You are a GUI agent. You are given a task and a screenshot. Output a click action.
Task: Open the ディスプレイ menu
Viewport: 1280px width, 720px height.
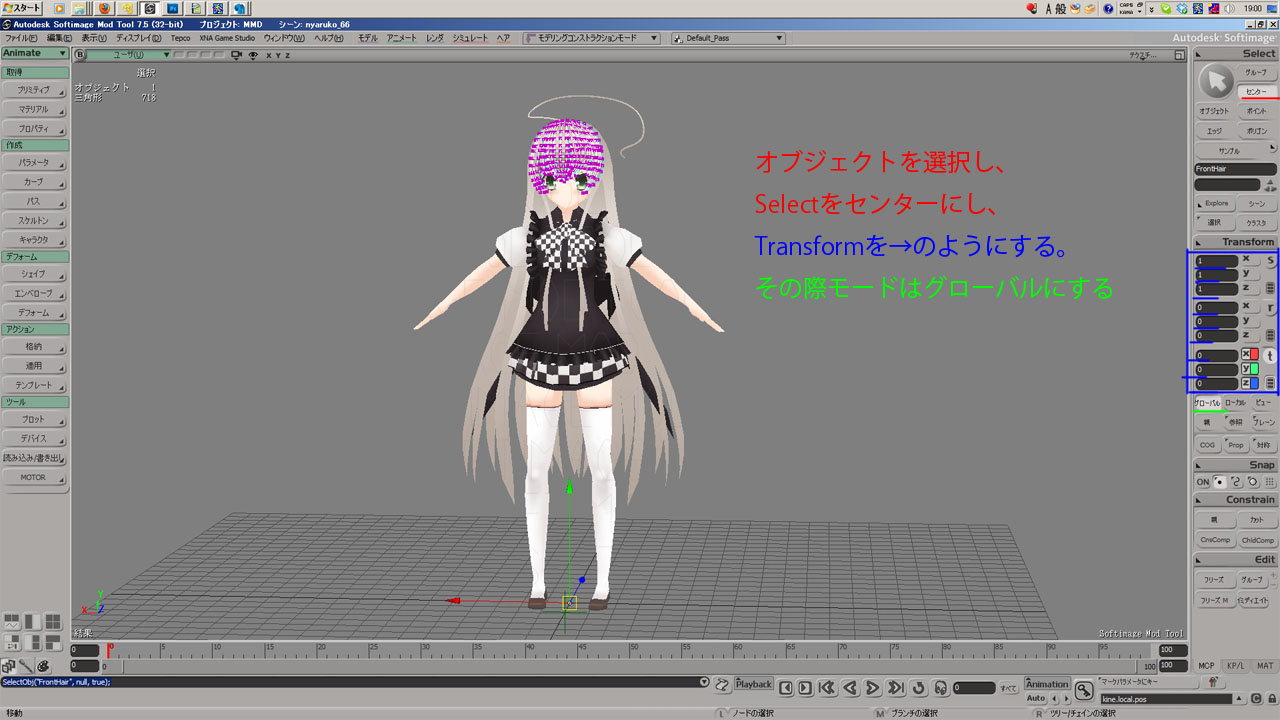[x=138, y=38]
